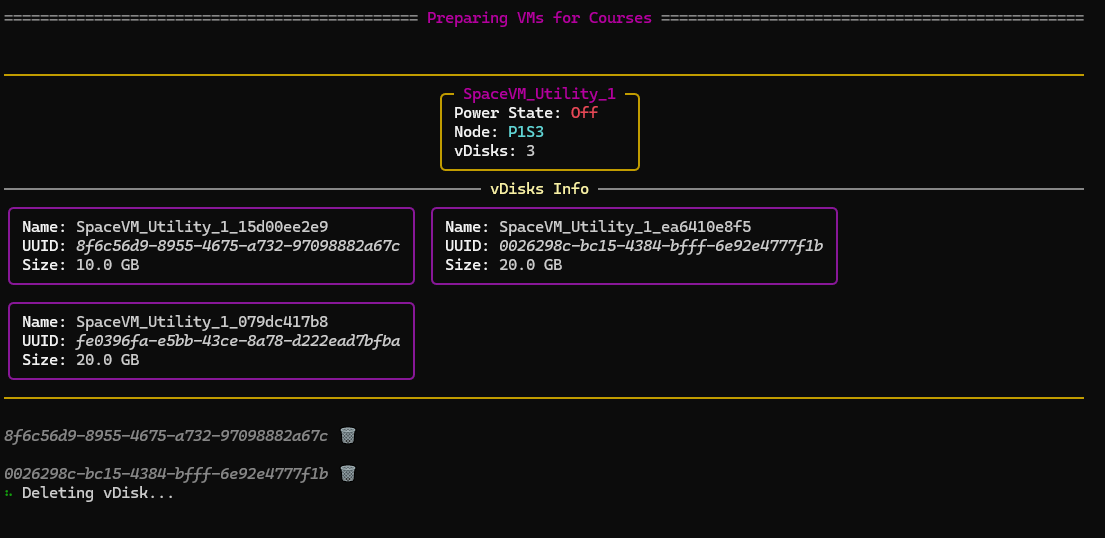
Task: Click the 8f6c56d9 UUID in the deletion log
Action: coord(166,436)
